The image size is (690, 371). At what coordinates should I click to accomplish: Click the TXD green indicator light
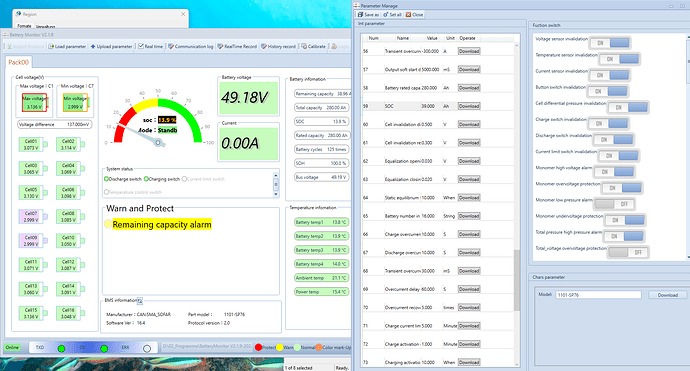[x=62, y=349]
